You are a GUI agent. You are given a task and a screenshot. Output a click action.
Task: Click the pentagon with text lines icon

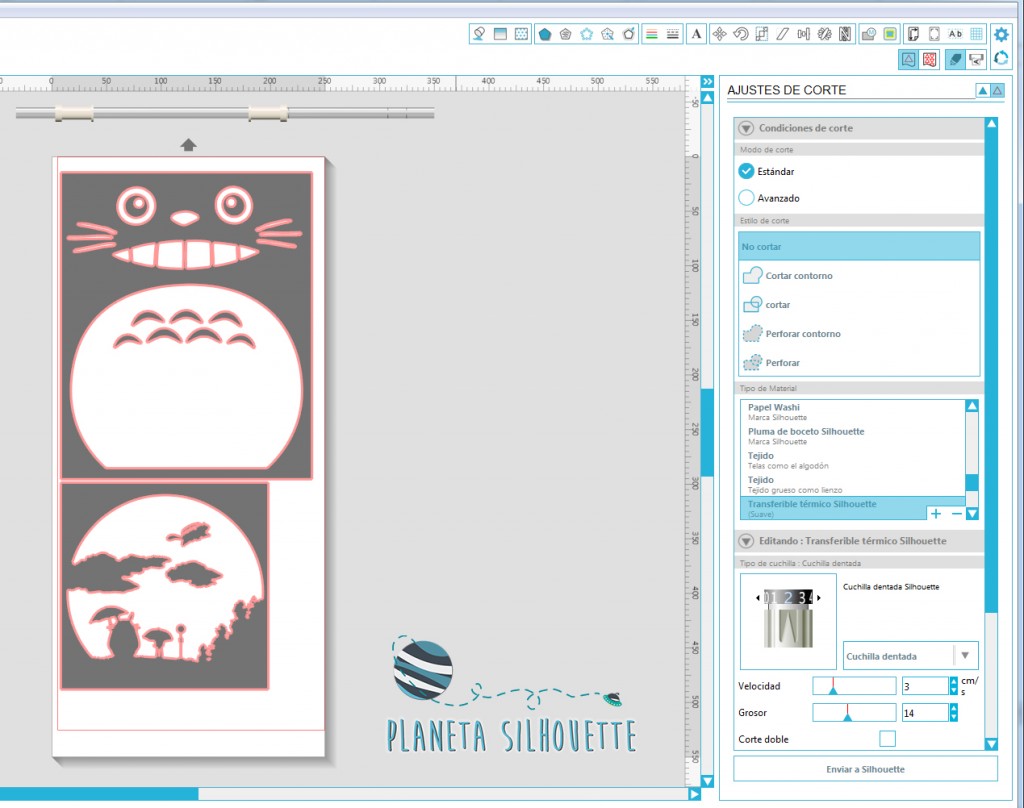click(566, 34)
